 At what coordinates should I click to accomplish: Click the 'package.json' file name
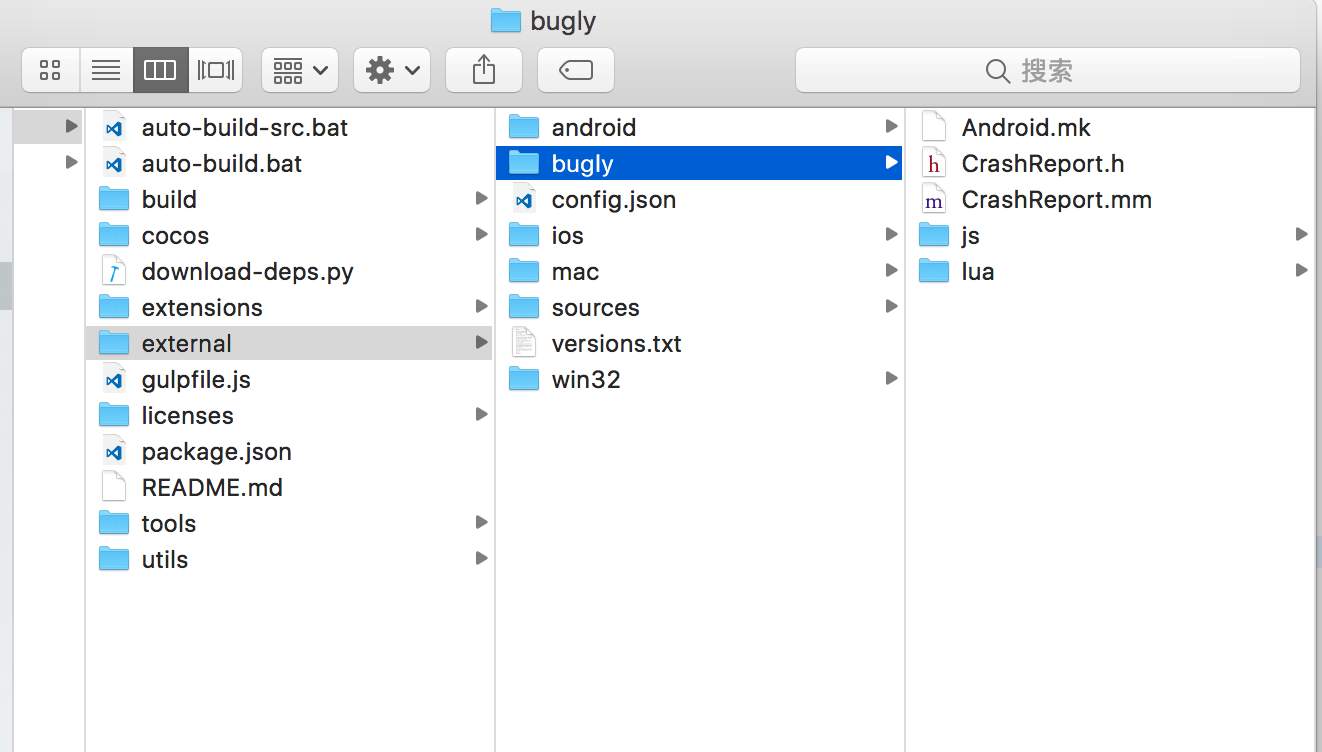click(217, 453)
